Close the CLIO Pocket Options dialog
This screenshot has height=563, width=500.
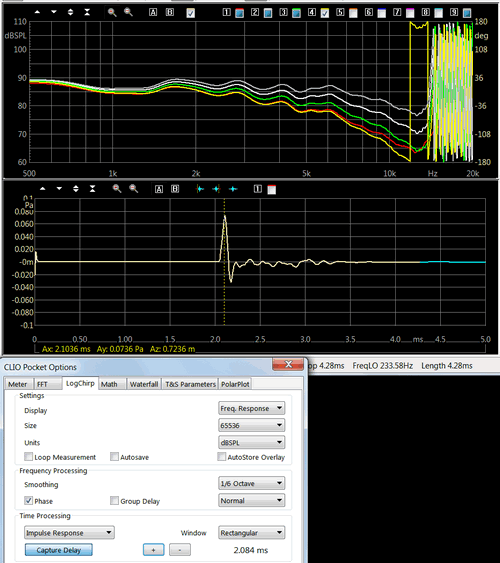288,364
